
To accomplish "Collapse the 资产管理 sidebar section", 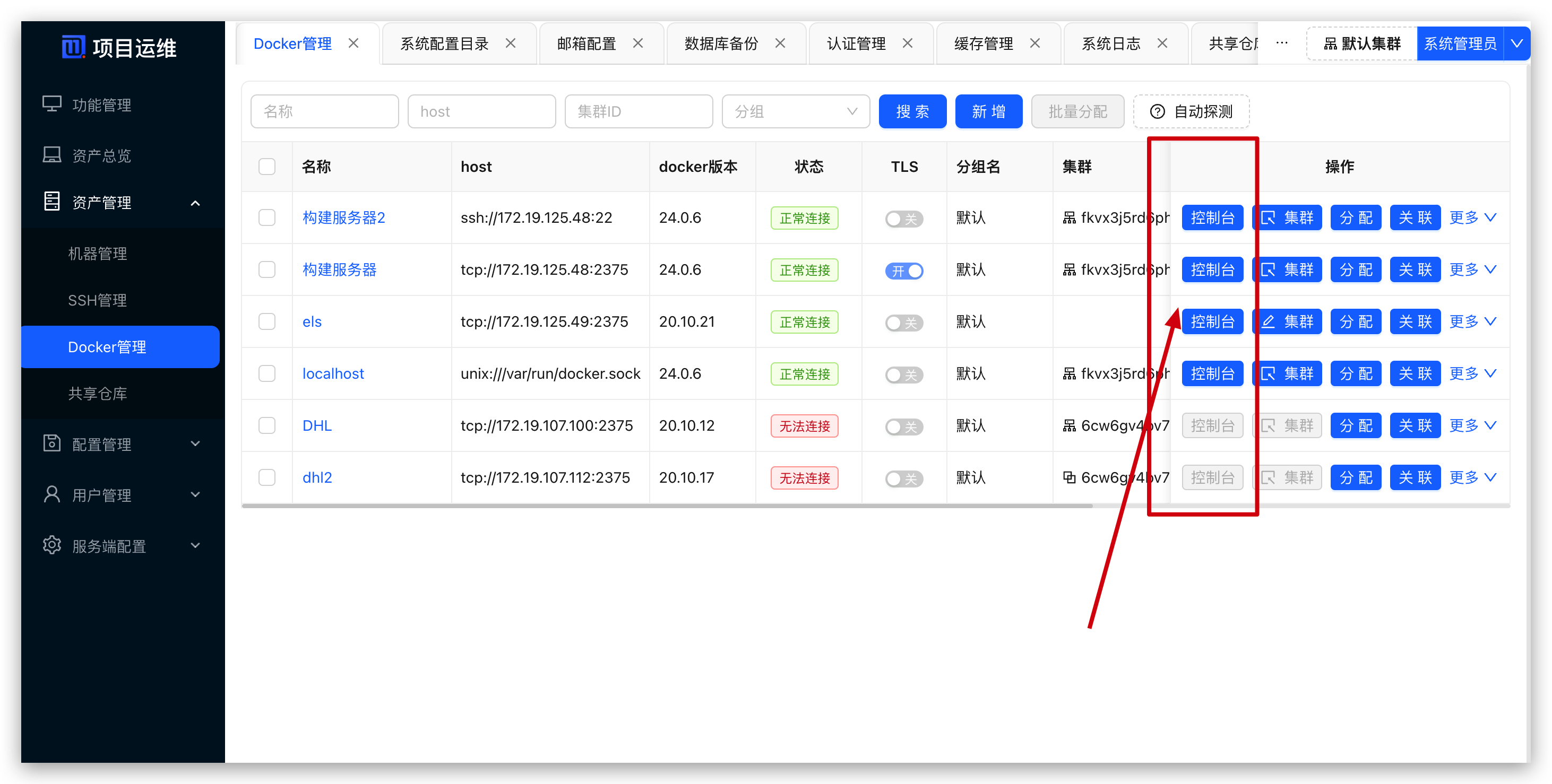I will 195,203.
